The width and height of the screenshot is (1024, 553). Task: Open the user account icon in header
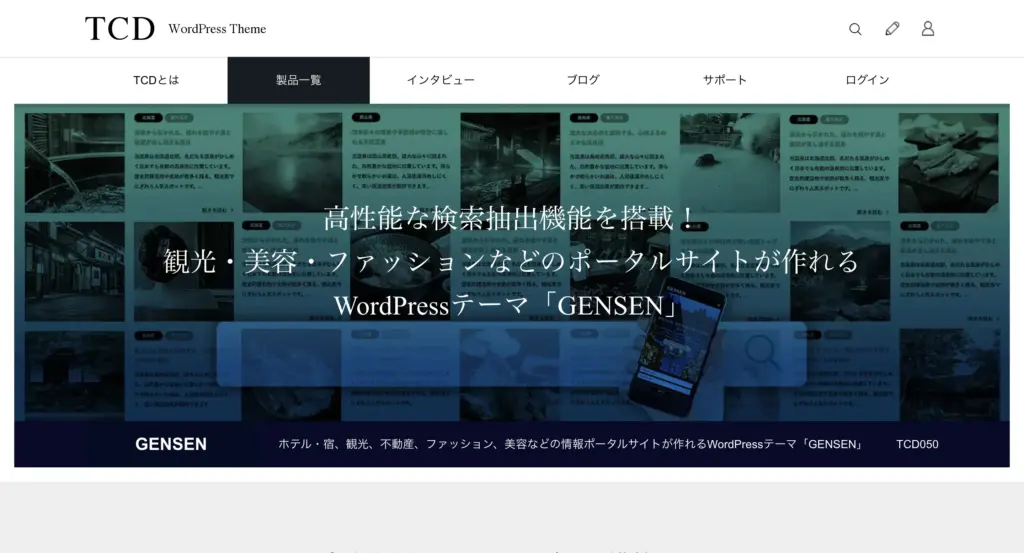tap(928, 29)
